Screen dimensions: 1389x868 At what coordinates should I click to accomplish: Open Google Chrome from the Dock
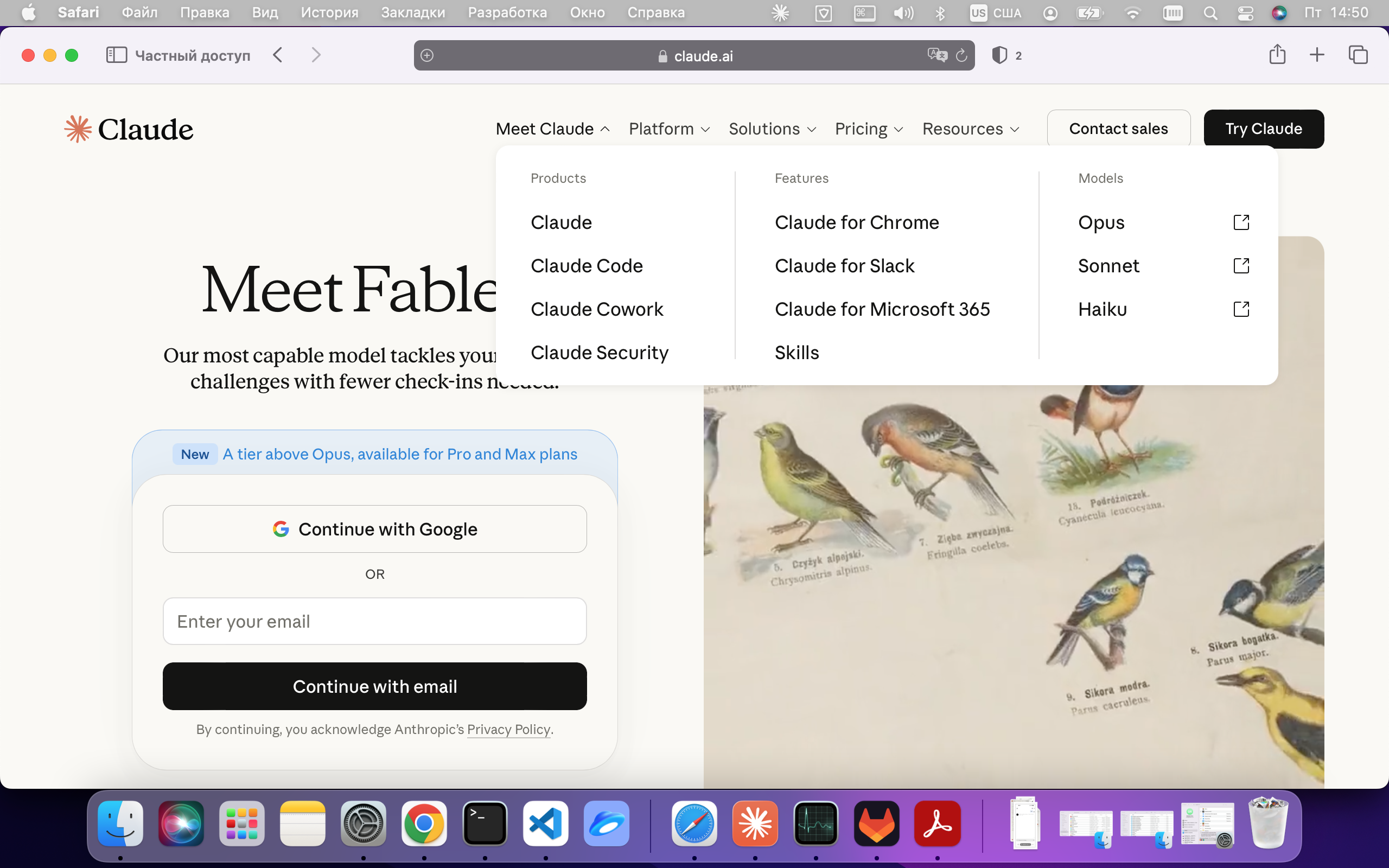[424, 824]
